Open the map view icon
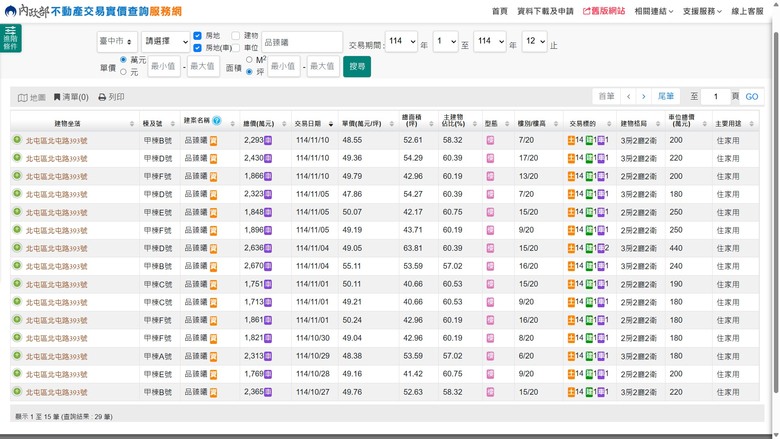This screenshot has width=780, height=439. coord(31,97)
